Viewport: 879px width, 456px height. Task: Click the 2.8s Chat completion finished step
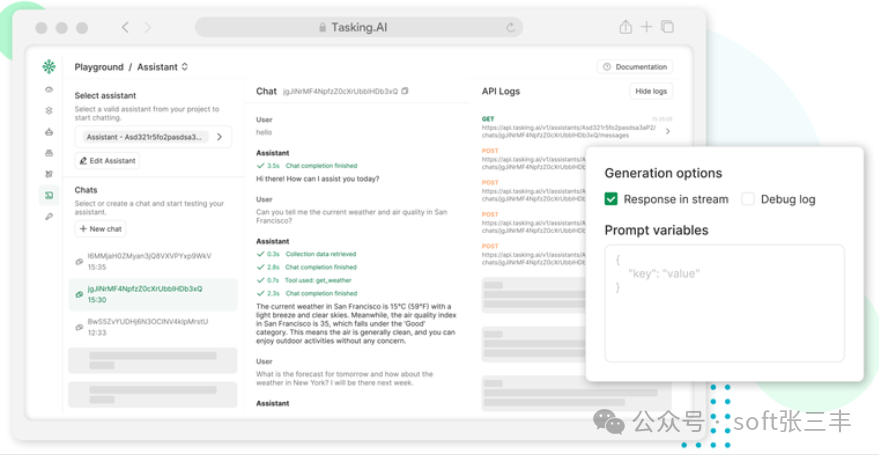pyautogui.click(x=307, y=267)
